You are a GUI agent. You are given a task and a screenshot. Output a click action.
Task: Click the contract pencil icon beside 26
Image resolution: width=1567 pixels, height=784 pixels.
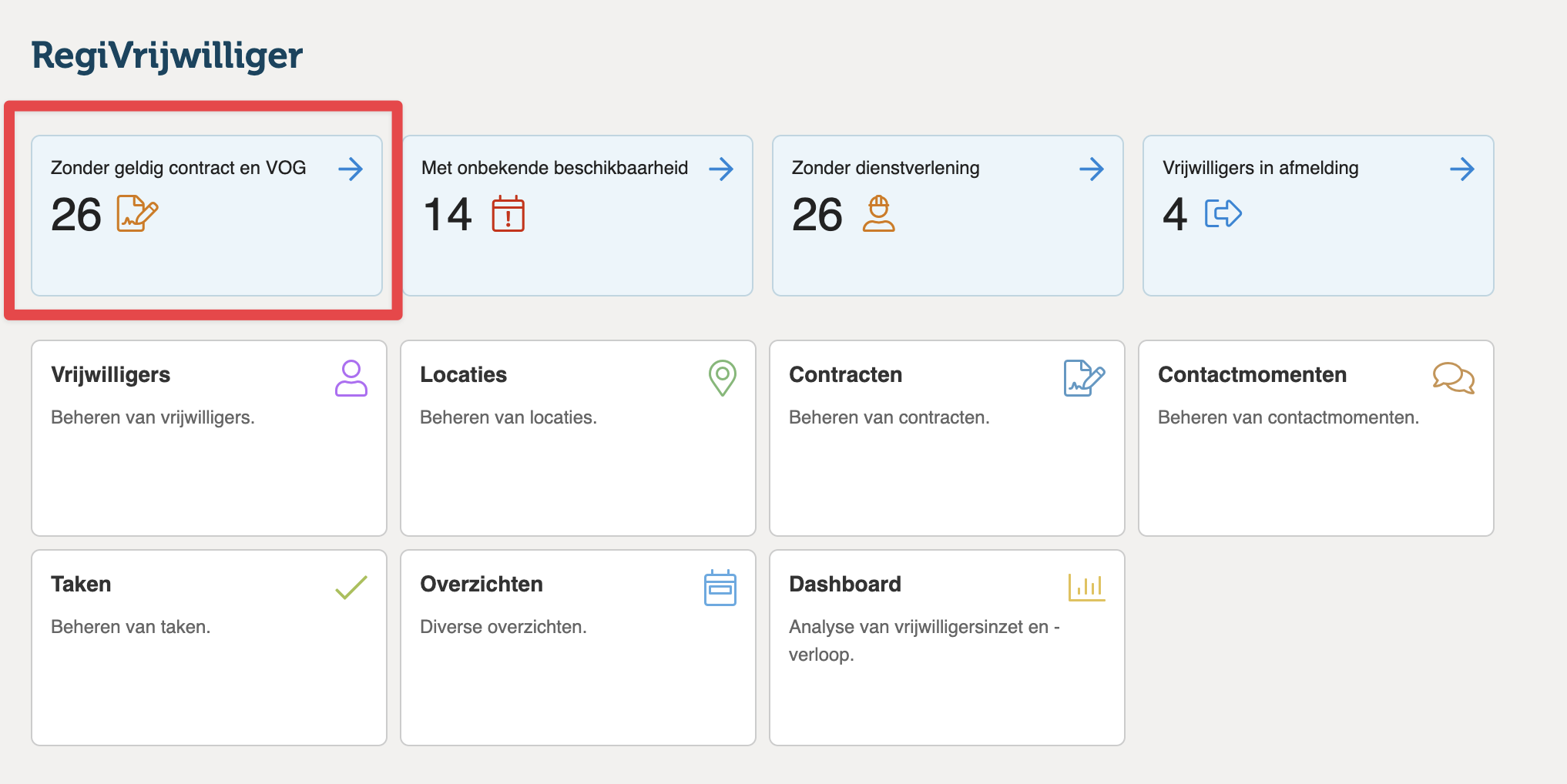click(x=137, y=213)
